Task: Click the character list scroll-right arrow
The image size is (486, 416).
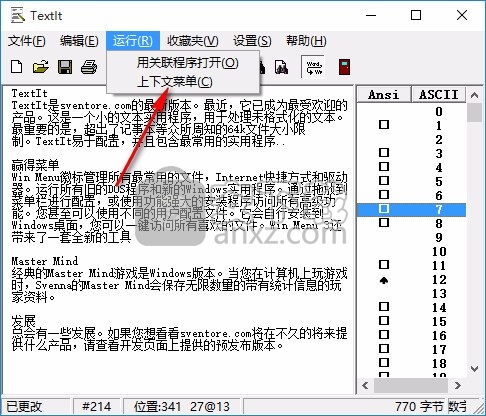Action: pyautogui.click(x=458, y=386)
